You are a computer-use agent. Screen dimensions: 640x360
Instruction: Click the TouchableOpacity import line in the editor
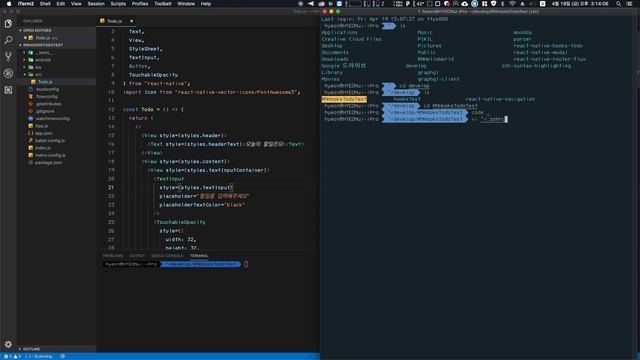point(153,75)
